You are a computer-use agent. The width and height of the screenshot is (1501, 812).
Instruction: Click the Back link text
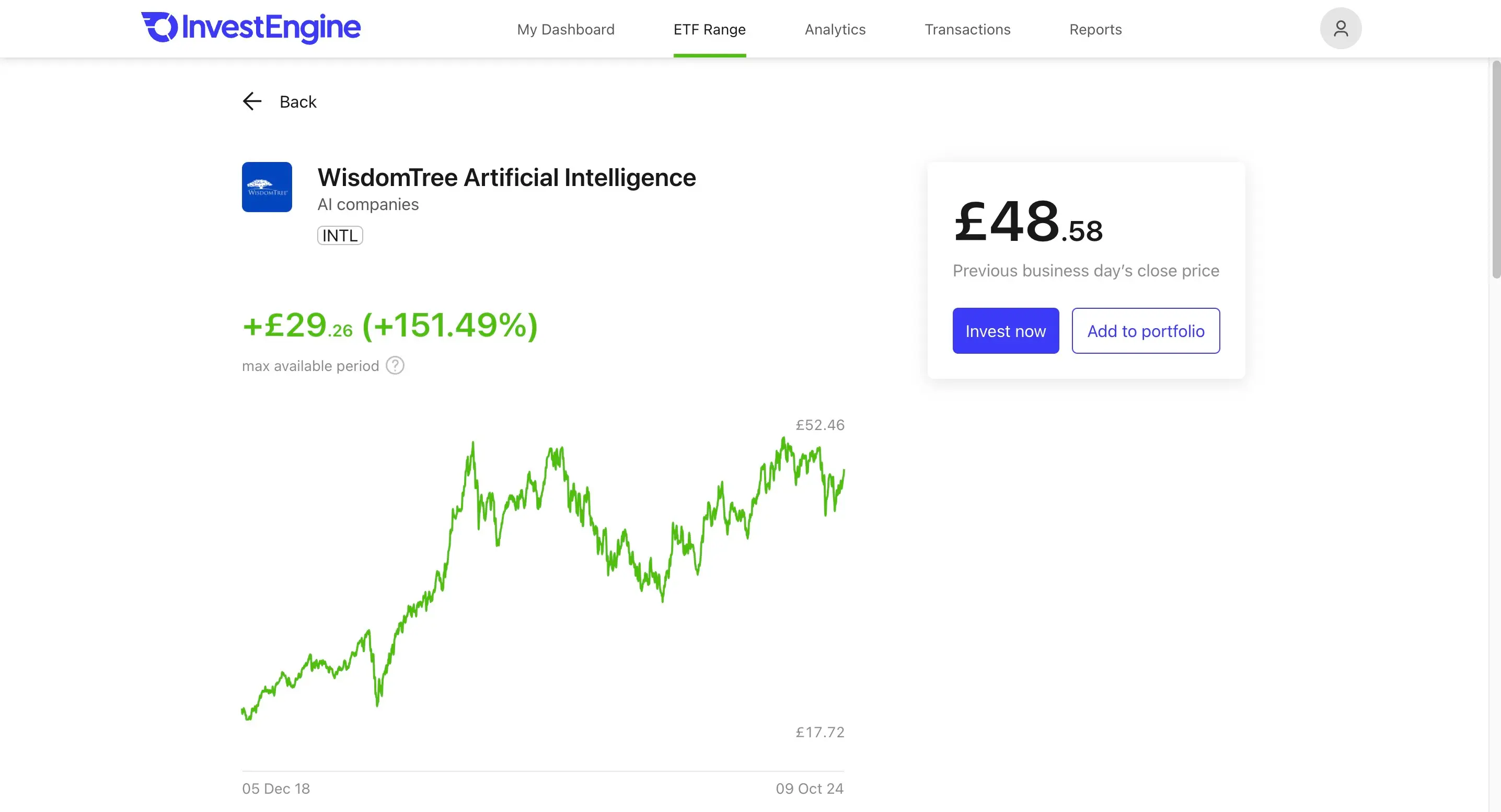(x=298, y=102)
